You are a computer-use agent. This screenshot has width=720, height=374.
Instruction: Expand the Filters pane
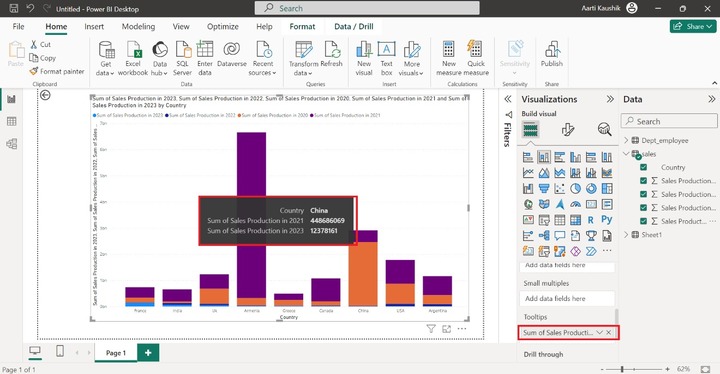coord(507,99)
